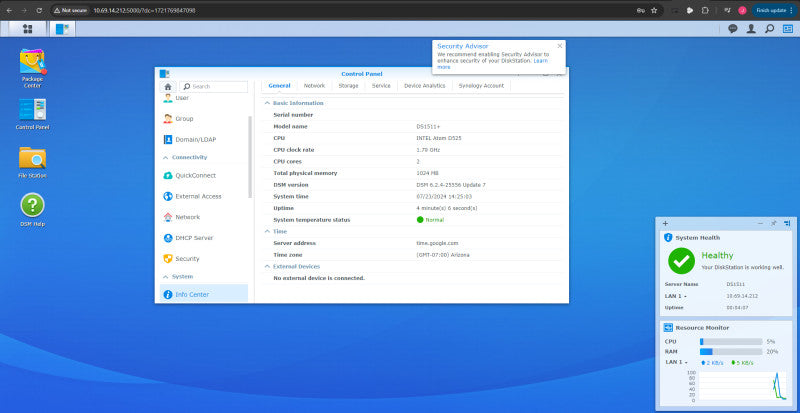Click the browser address bar URL
The height and width of the screenshot is (413, 800).
[144, 10]
